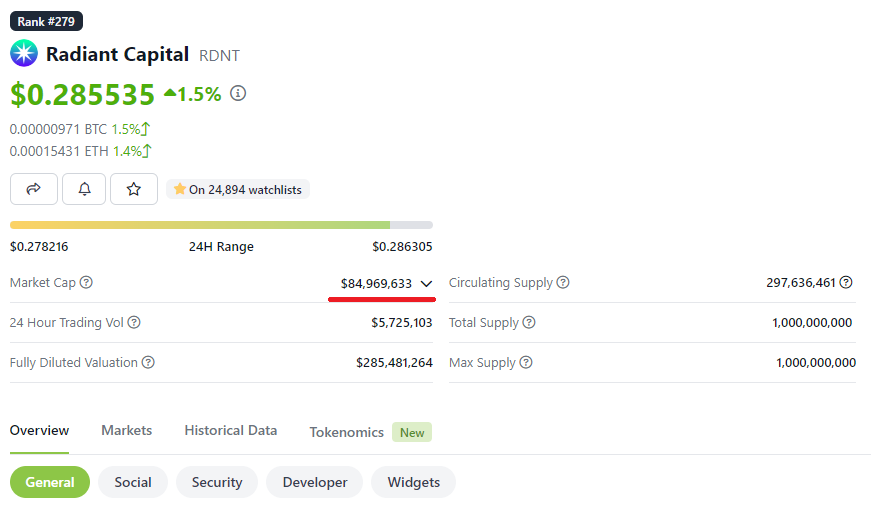Click the Radiant Capital coin logo

point(24,53)
